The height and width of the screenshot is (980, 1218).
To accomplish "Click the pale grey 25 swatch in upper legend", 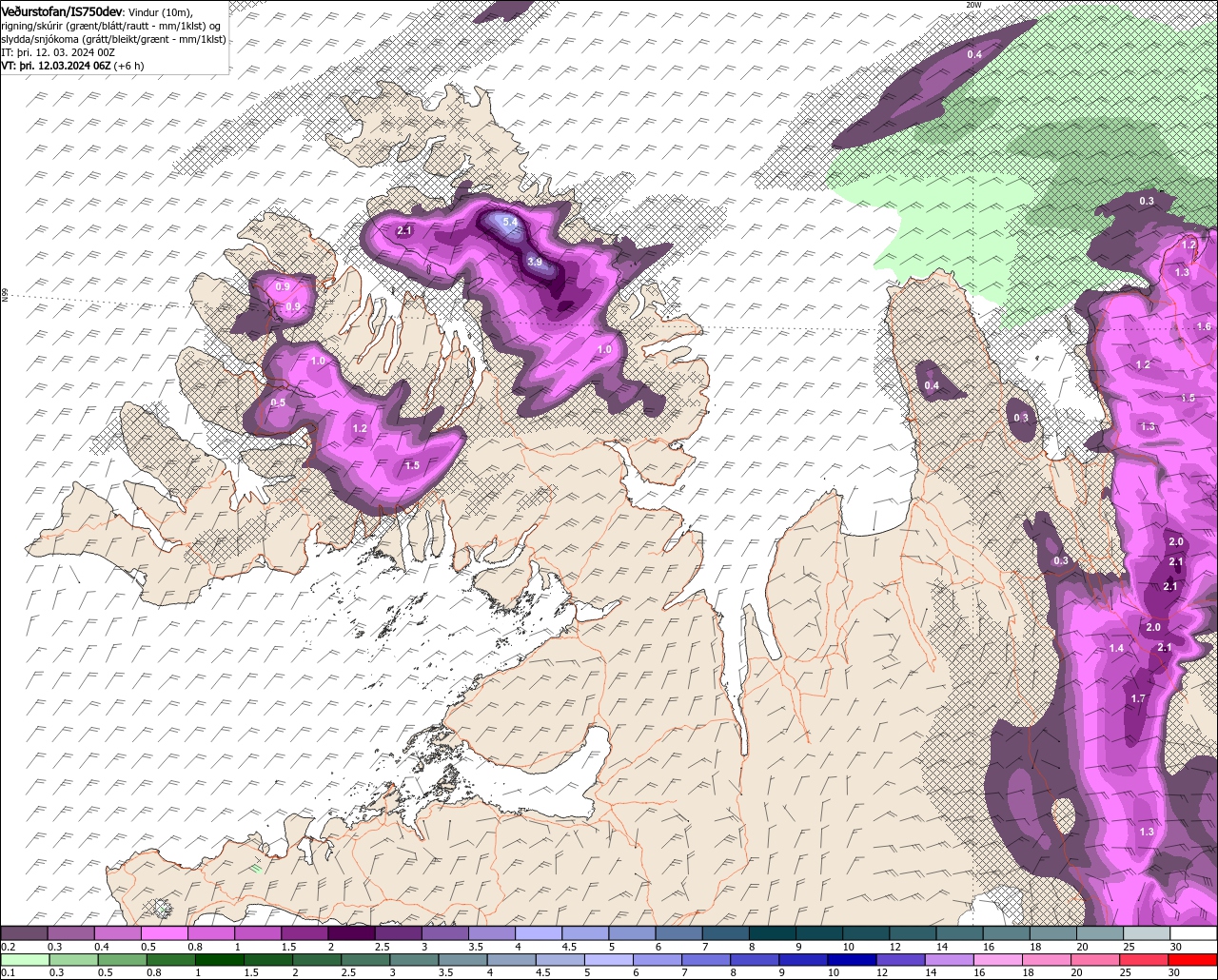I will coord(1148,933).
